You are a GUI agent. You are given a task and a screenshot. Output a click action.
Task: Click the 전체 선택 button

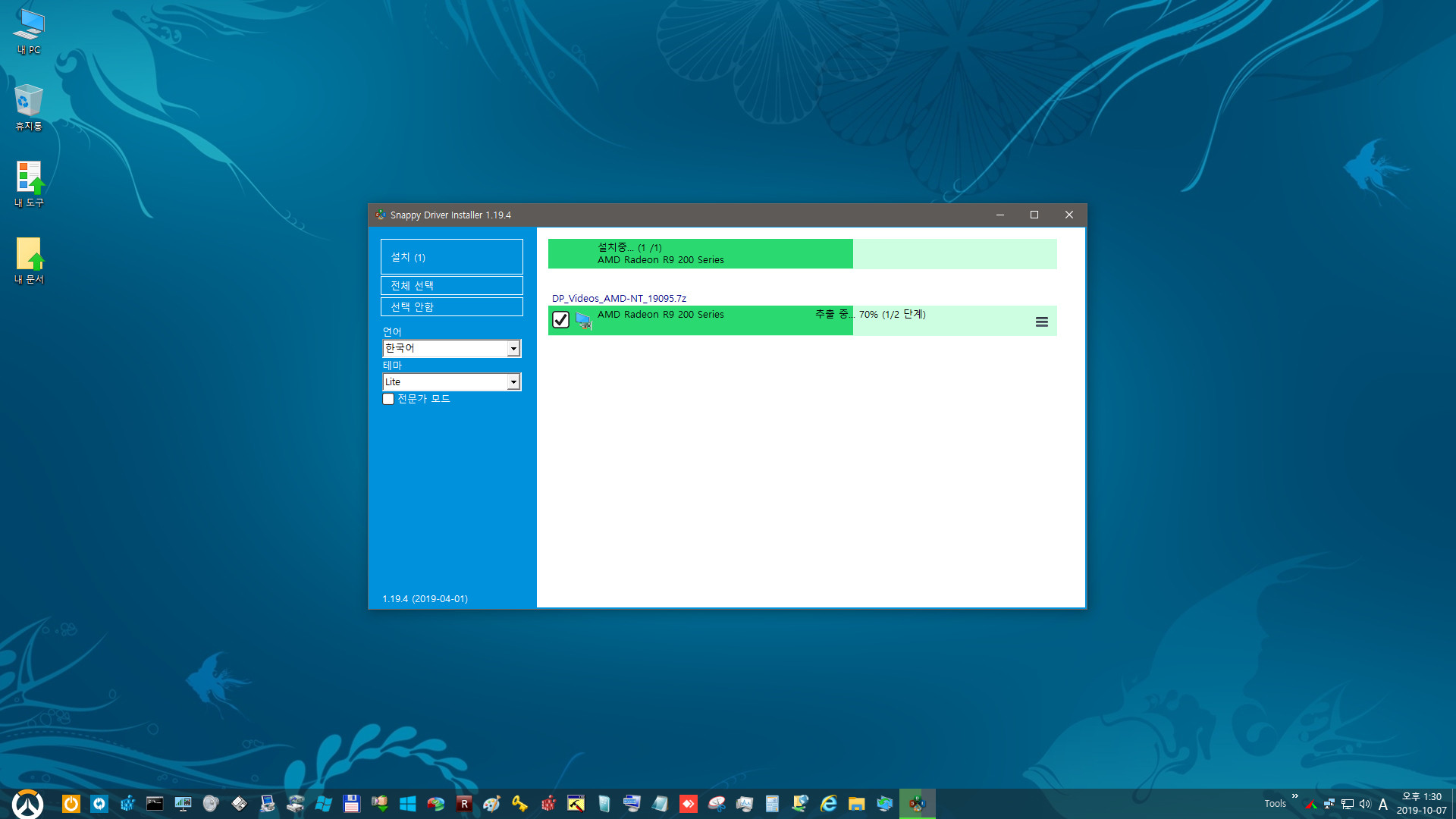452,286
